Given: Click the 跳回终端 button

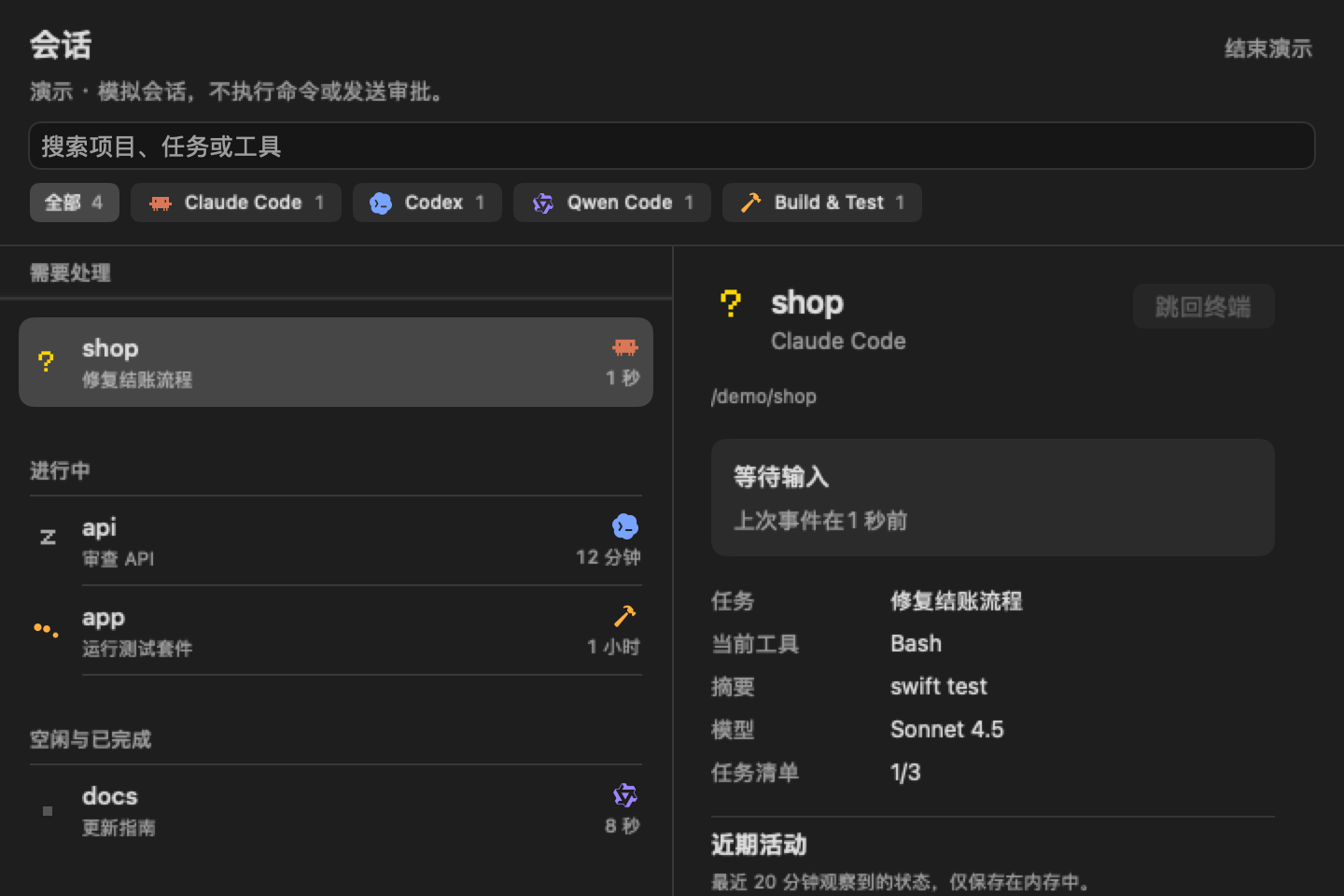Looking at the screenshot, I should 1204,306.
